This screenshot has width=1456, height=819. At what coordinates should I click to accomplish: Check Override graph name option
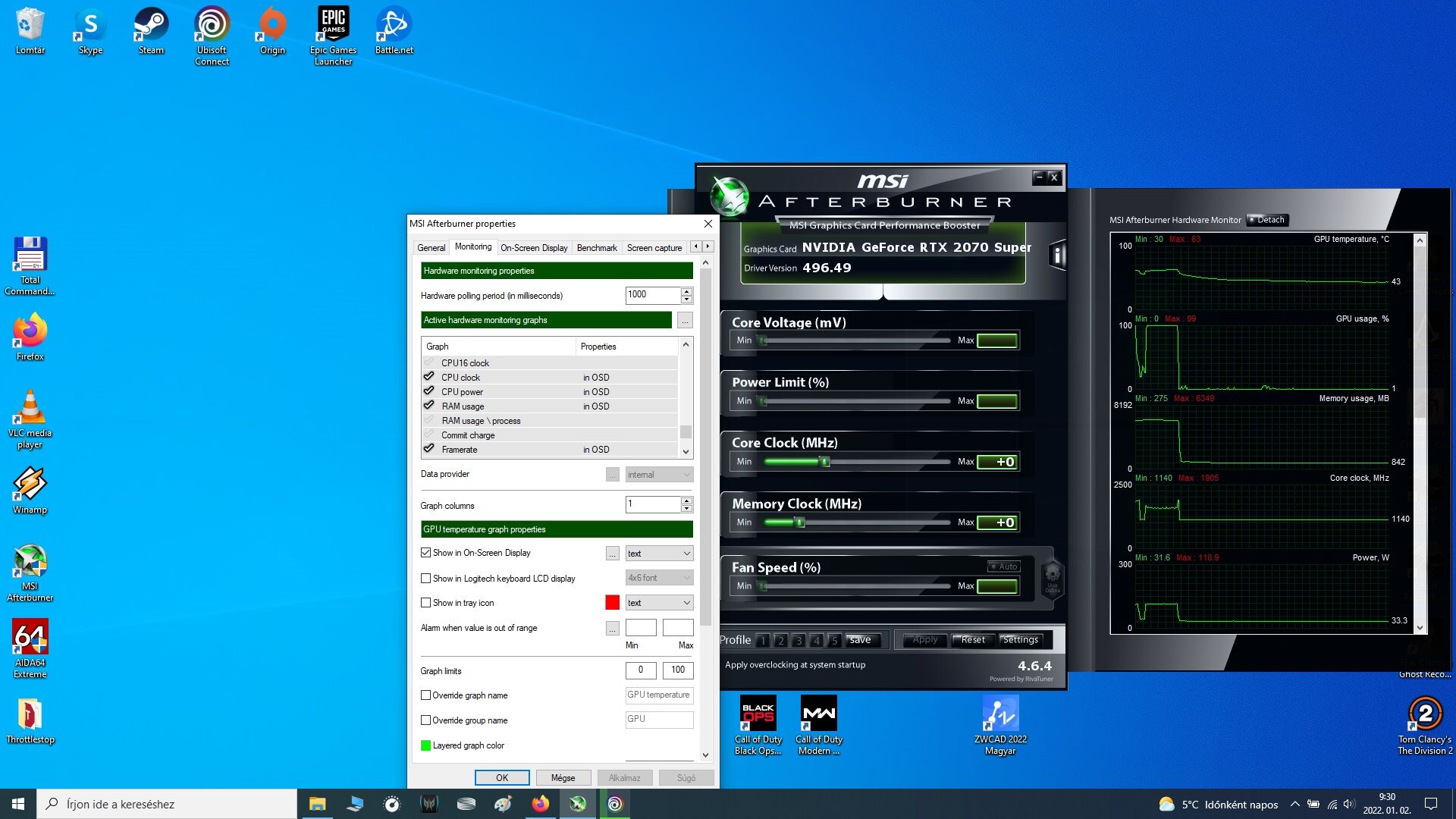pyautogui.click(x=426, y=695)
